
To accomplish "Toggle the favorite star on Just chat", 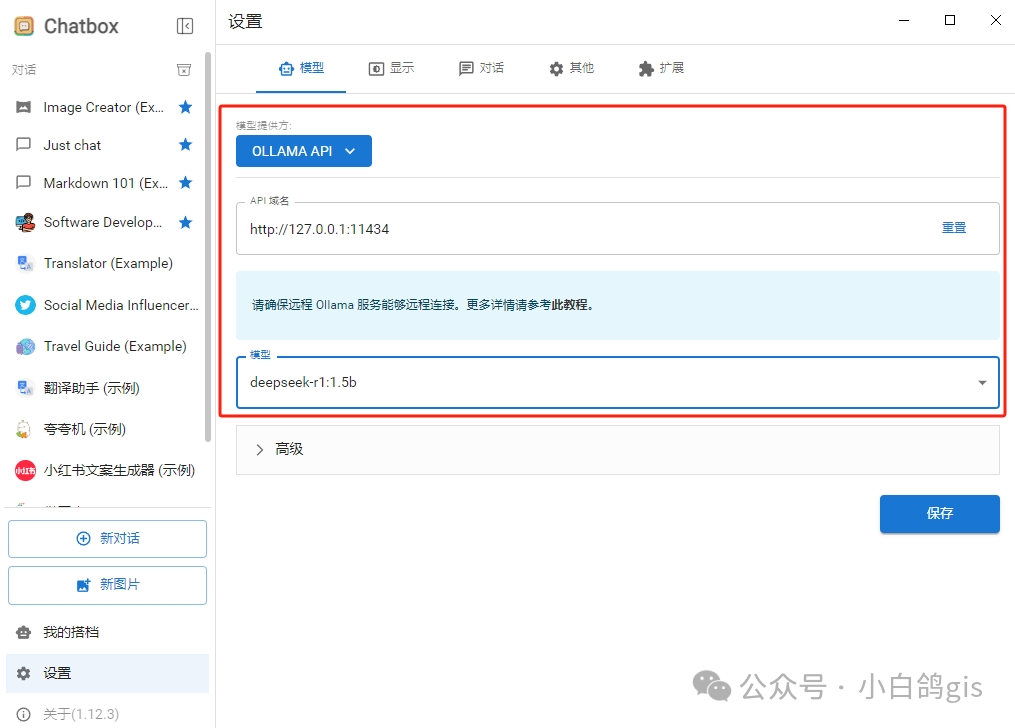I will point(185,144).
